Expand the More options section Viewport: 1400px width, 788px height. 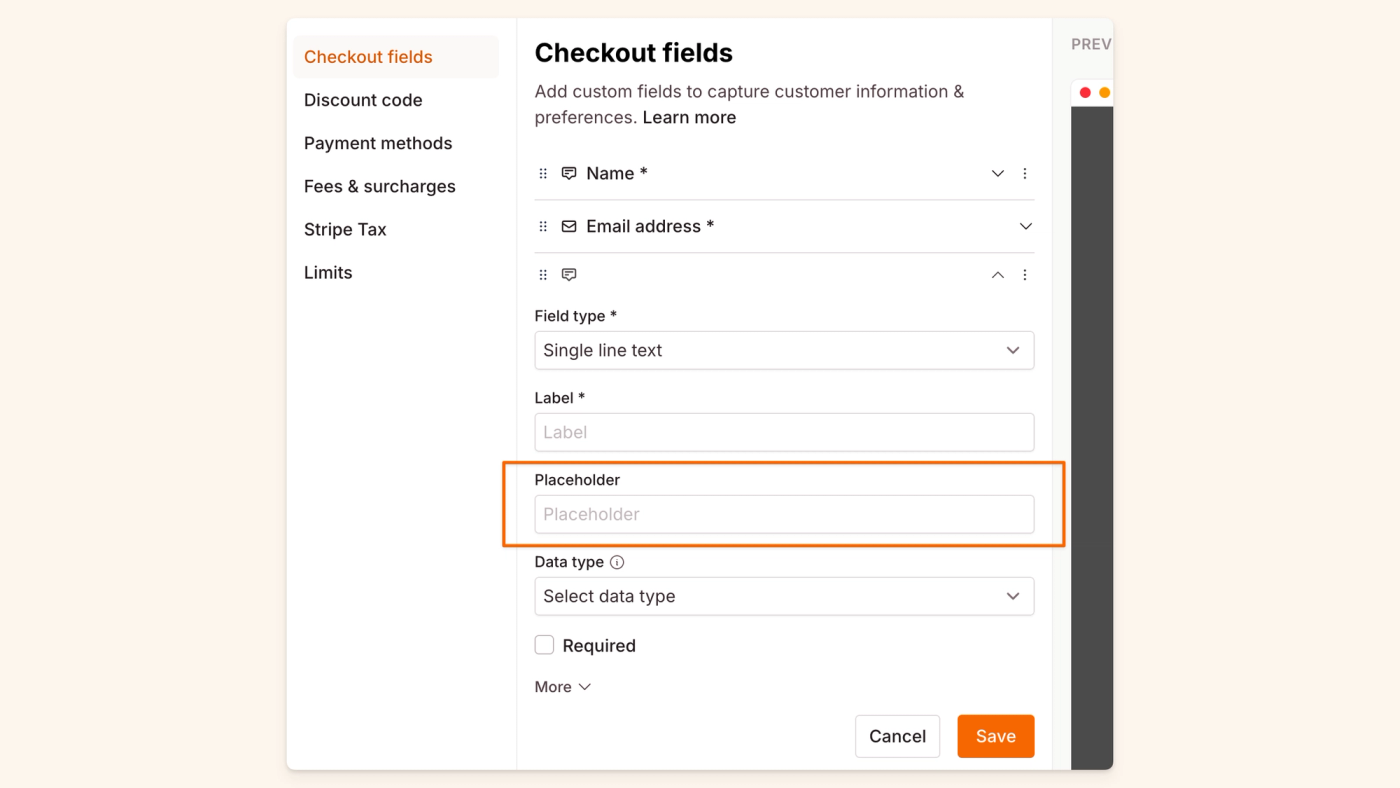click(563, 687)
